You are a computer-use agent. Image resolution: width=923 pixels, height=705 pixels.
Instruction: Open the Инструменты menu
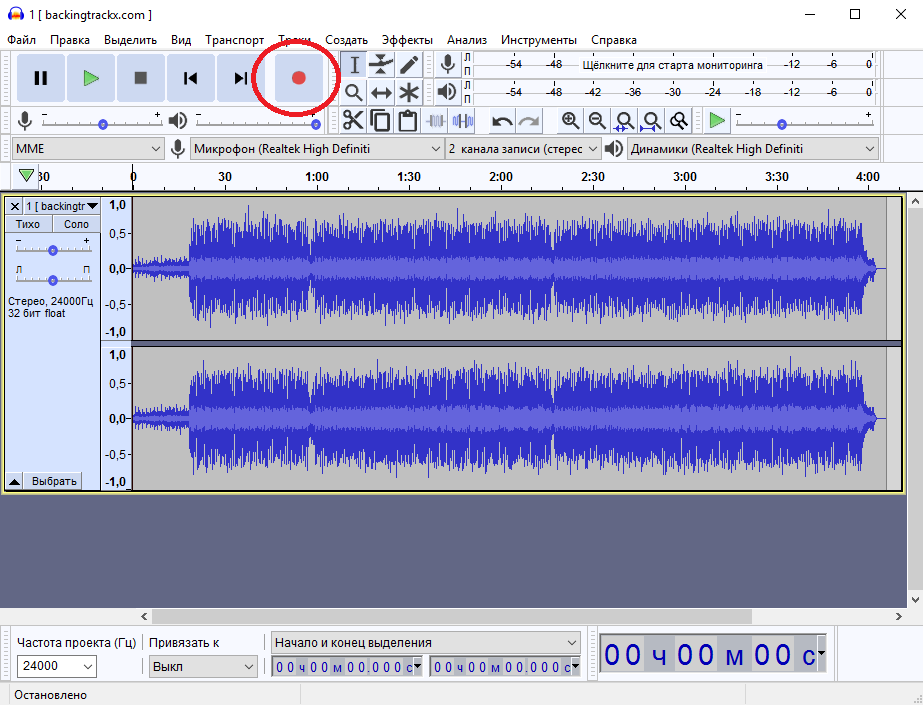[539, 40]
